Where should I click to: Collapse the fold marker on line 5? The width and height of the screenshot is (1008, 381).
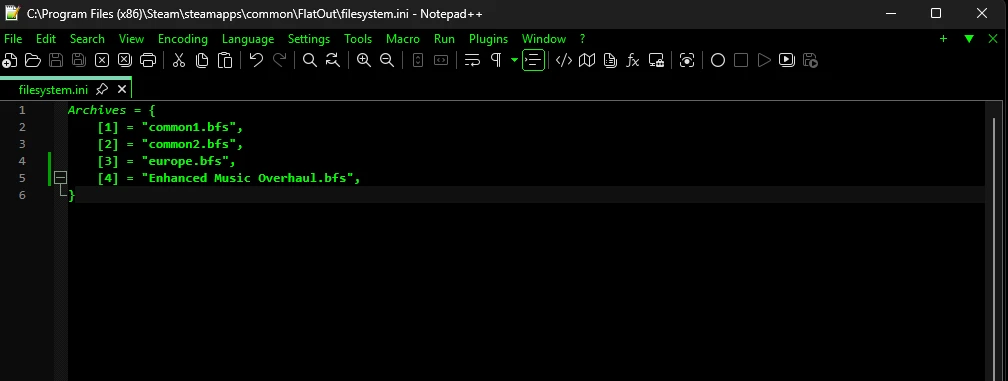click(x=60, y=178)
